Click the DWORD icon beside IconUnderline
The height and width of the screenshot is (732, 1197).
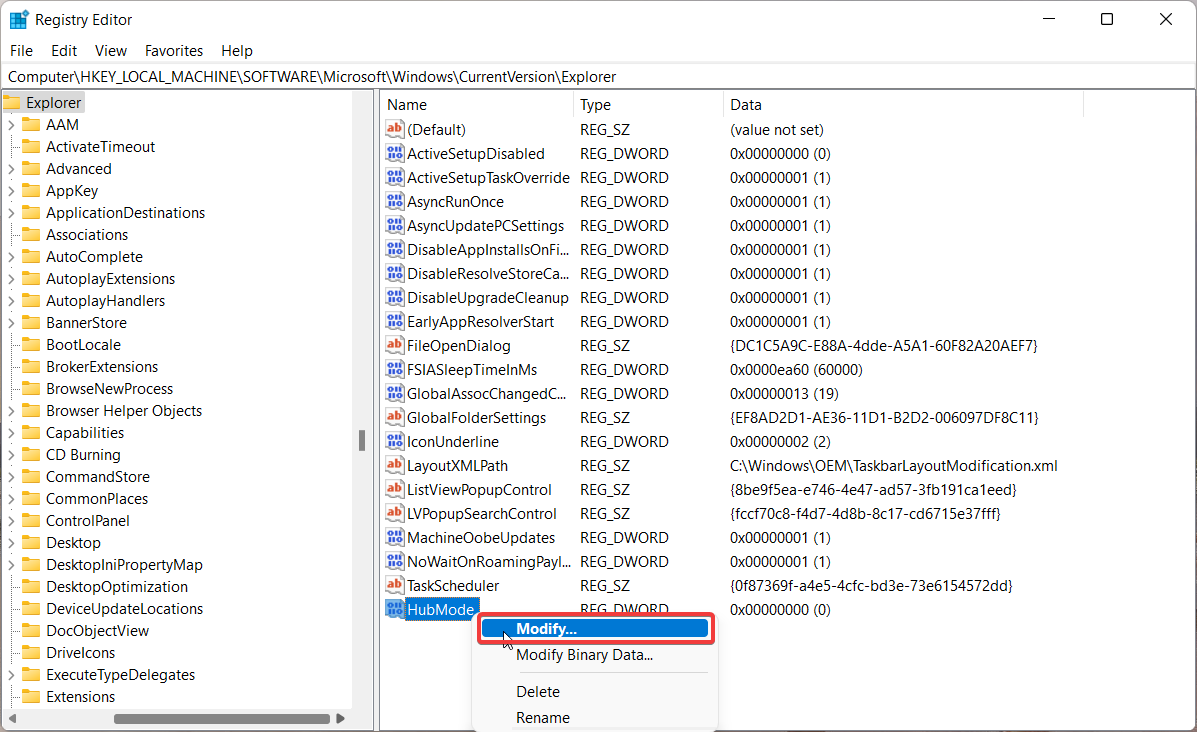(395, 442)
